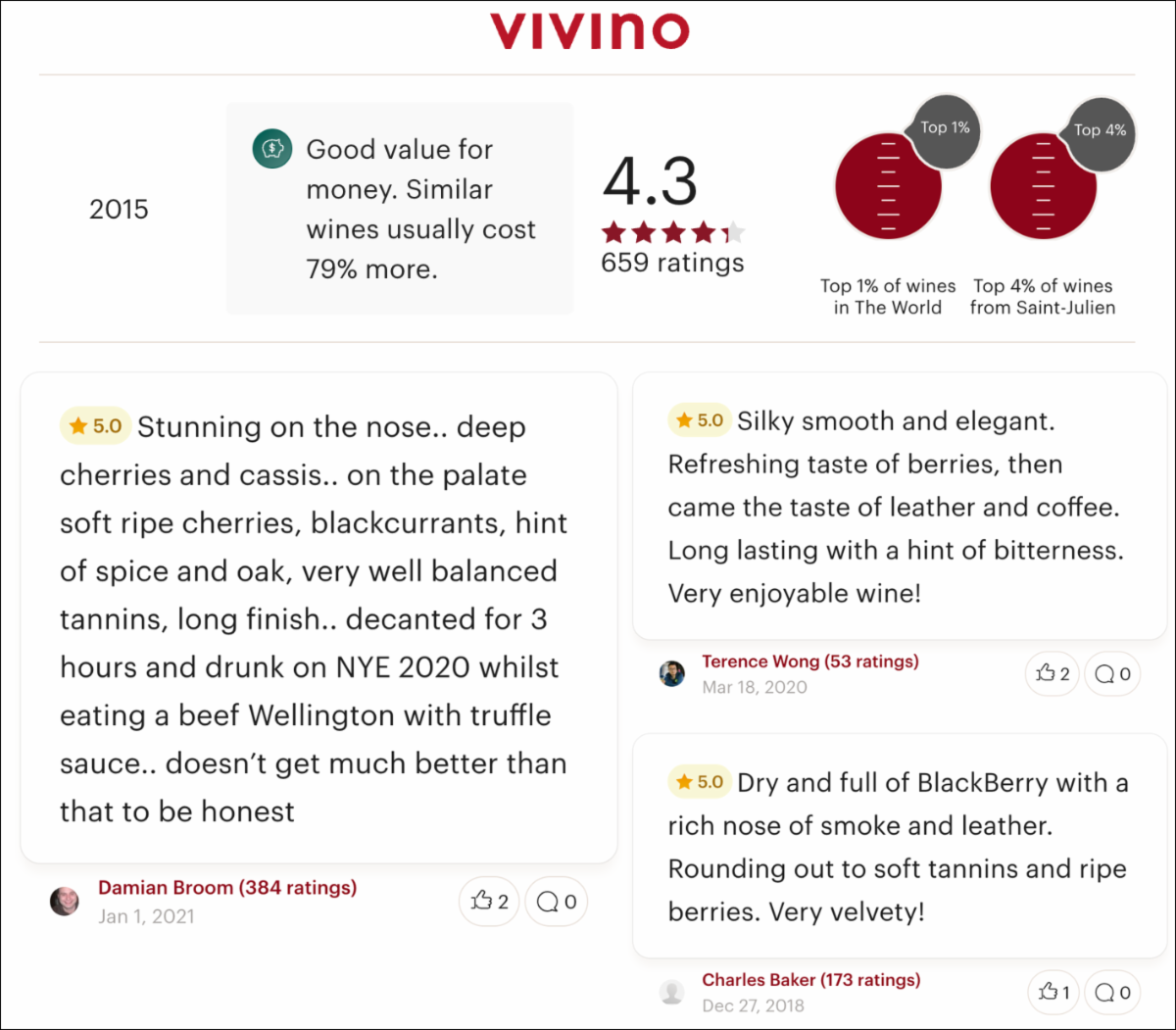Like Damian Broom's review with thumbs up

click(x=489, y=901)
